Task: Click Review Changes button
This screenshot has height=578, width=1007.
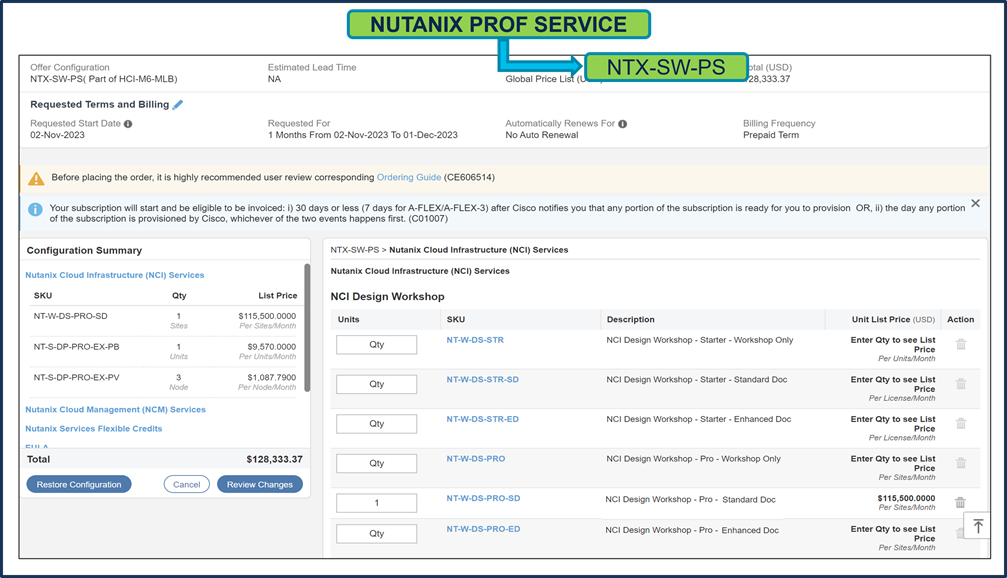Action: click(x=259, y=484)
